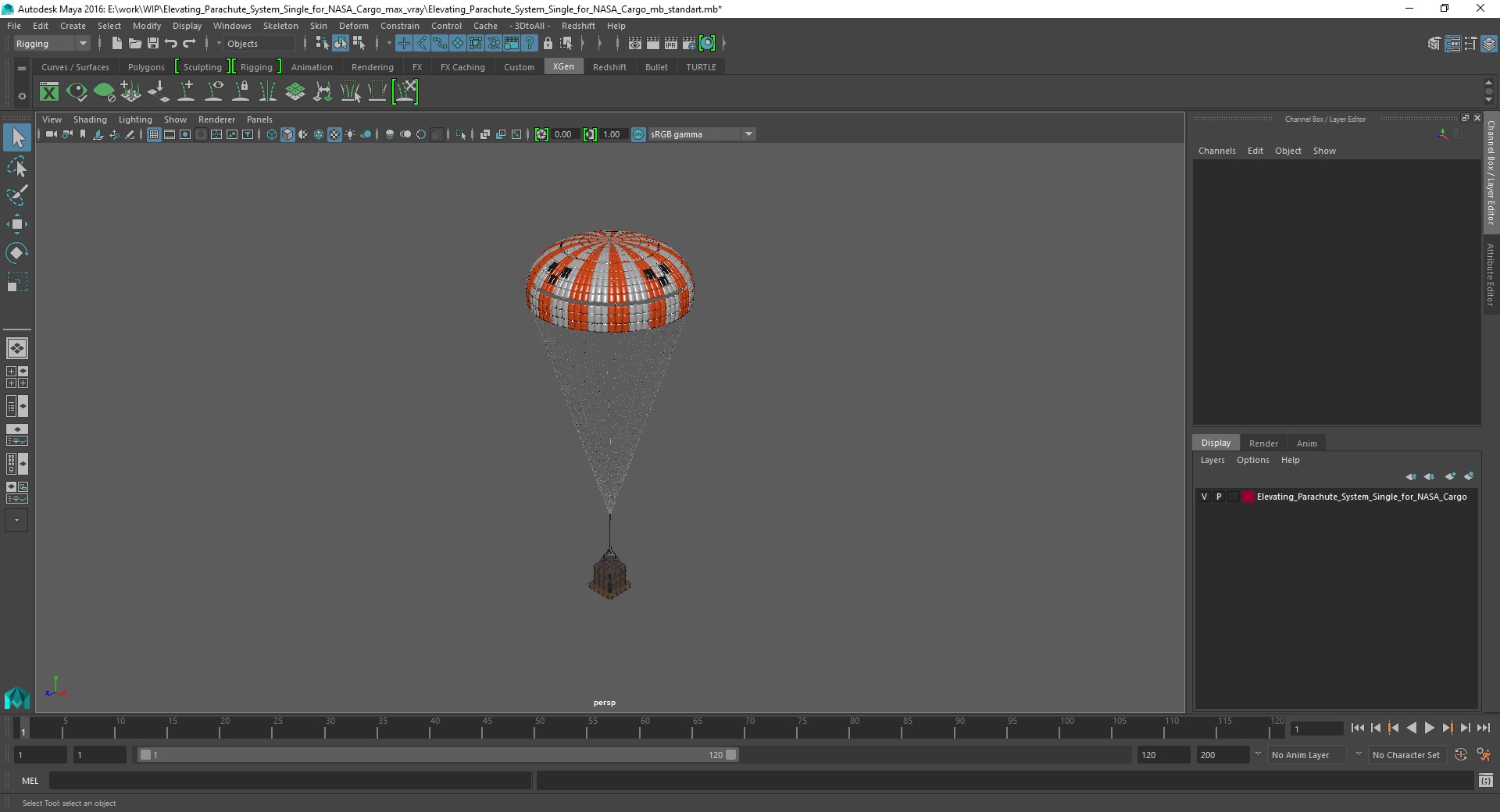
Task: Open a scene with folder icon
Action: click(x=134, y=44)
